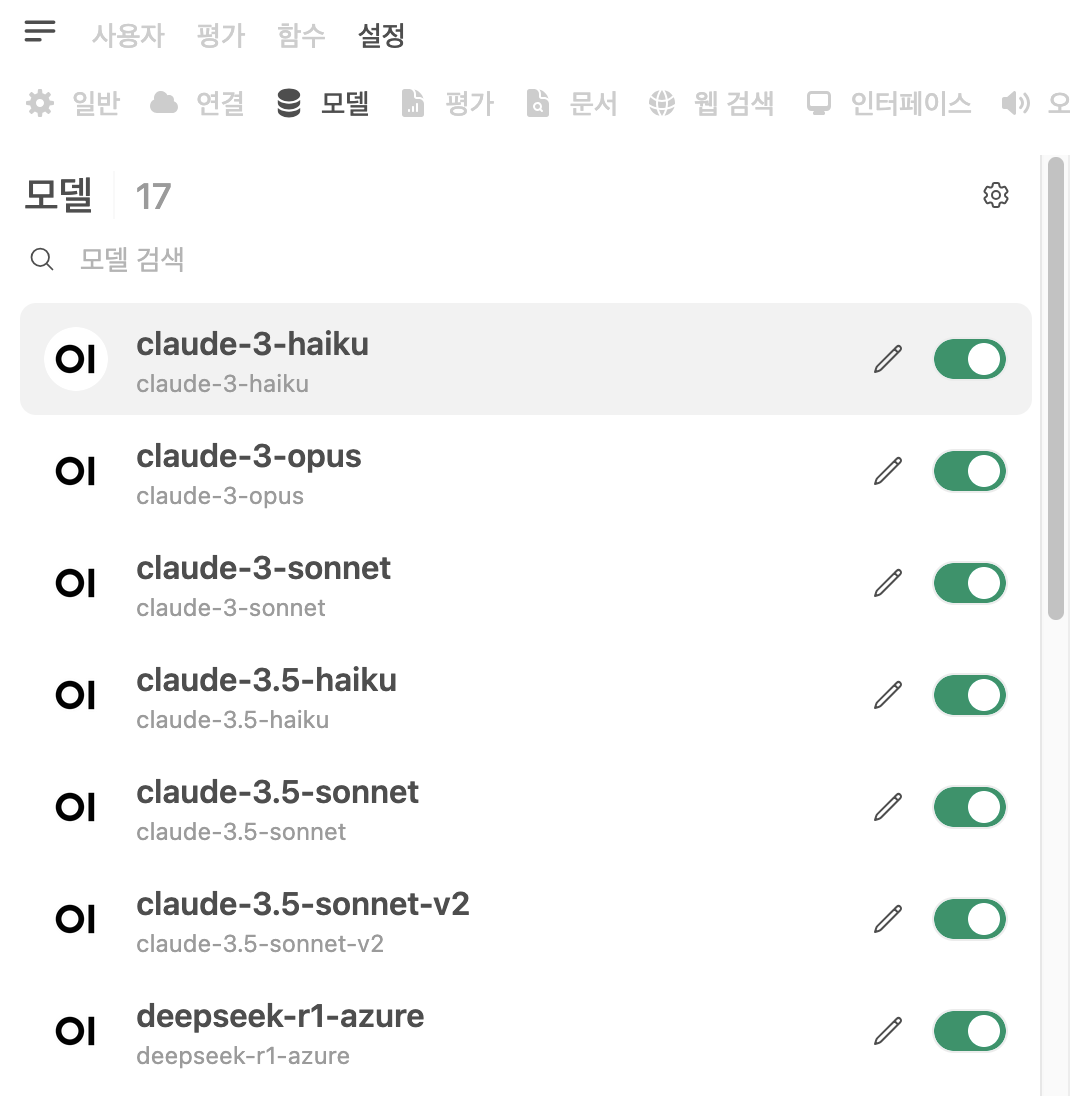Viewport: 1090px width, 1096px height.
Task: Open the 연결 settings tab
Action: pyautogui.click(x=197, y=103)
